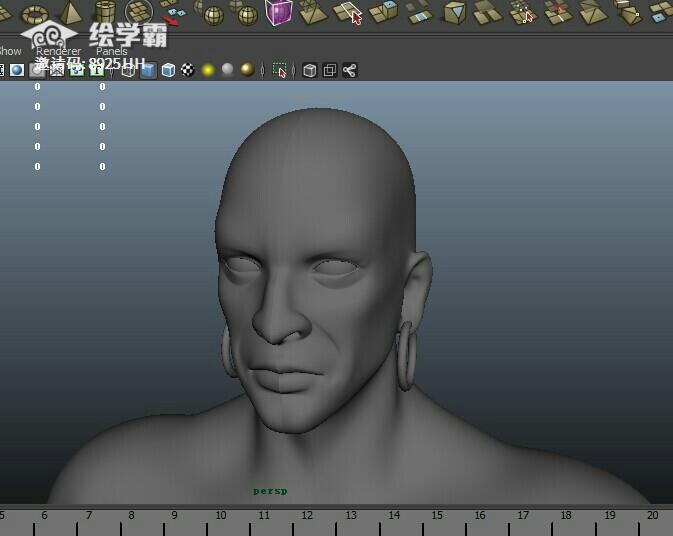Click the shelf icon with cursor and vertex dots
The image size is (673, 536).
(522, 12)
